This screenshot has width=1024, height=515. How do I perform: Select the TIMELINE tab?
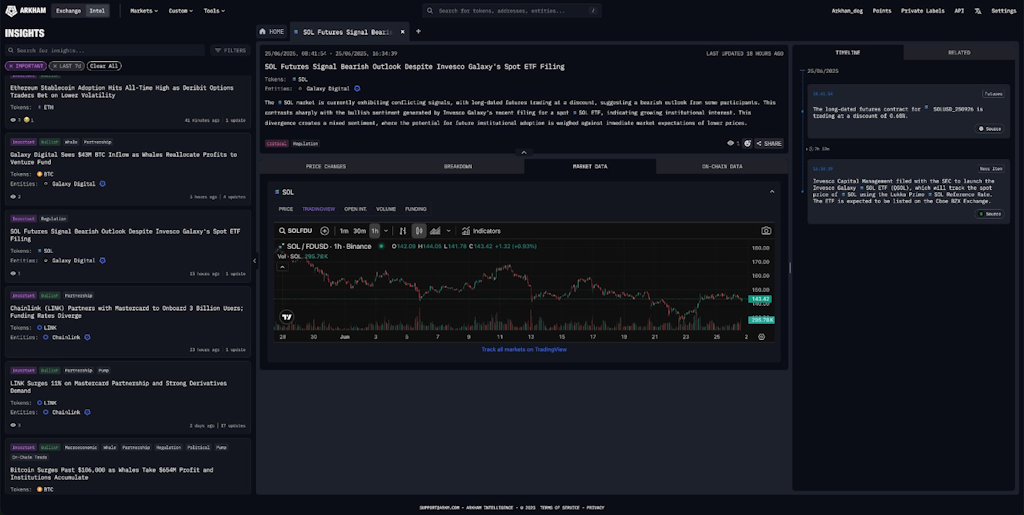(x=848, y=52)
